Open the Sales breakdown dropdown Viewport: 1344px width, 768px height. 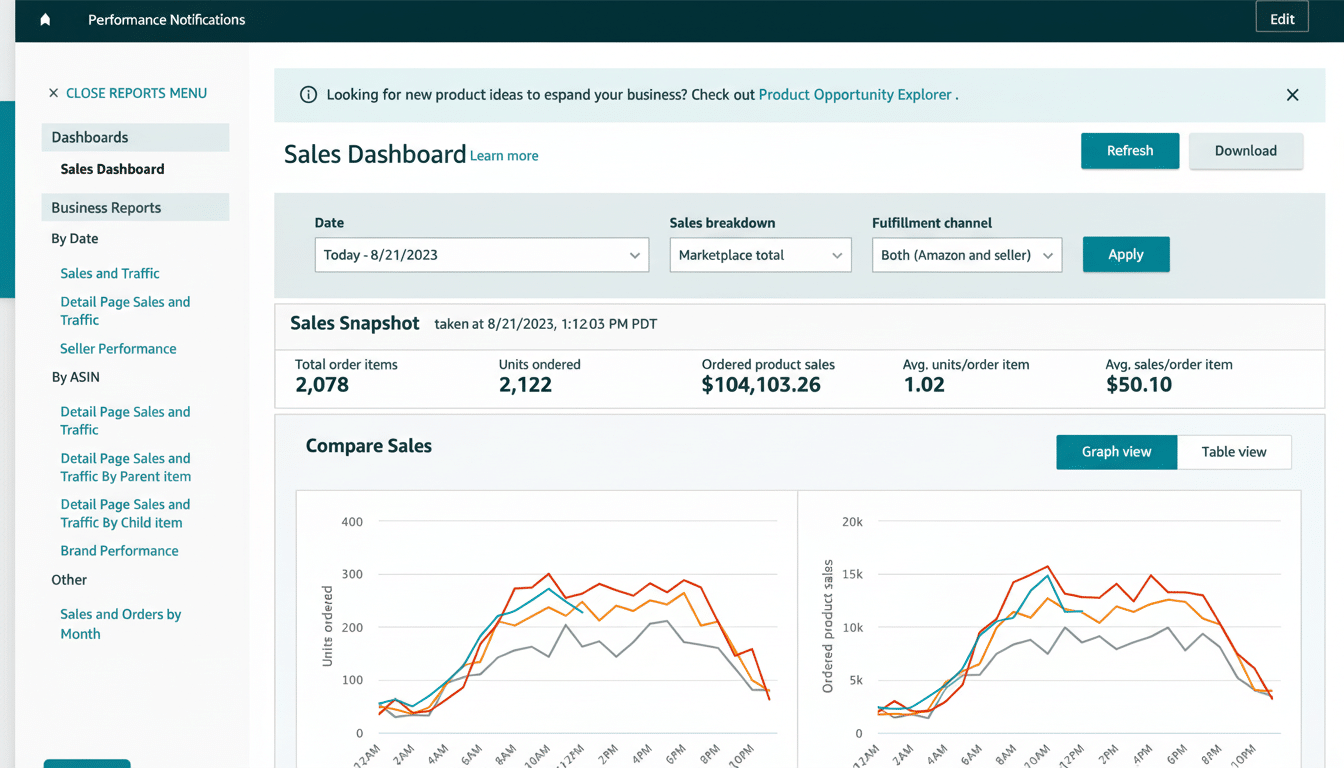click(x=760, y=255)
